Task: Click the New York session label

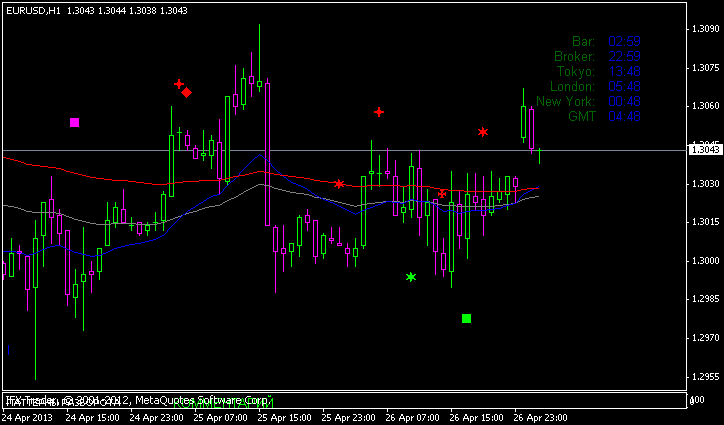Action: pyautogui.click(x=566, y=101)
